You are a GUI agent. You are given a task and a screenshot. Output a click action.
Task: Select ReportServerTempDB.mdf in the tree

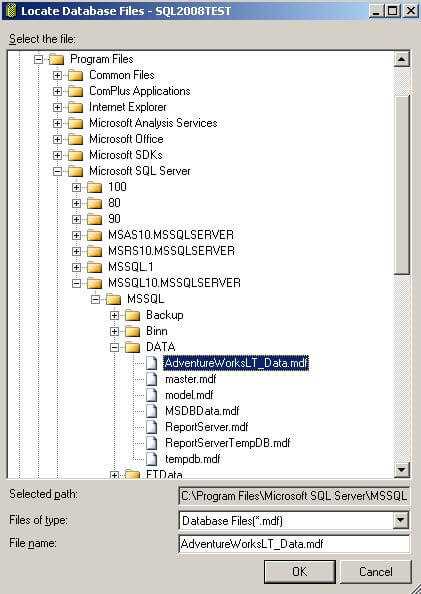(228, 443)
